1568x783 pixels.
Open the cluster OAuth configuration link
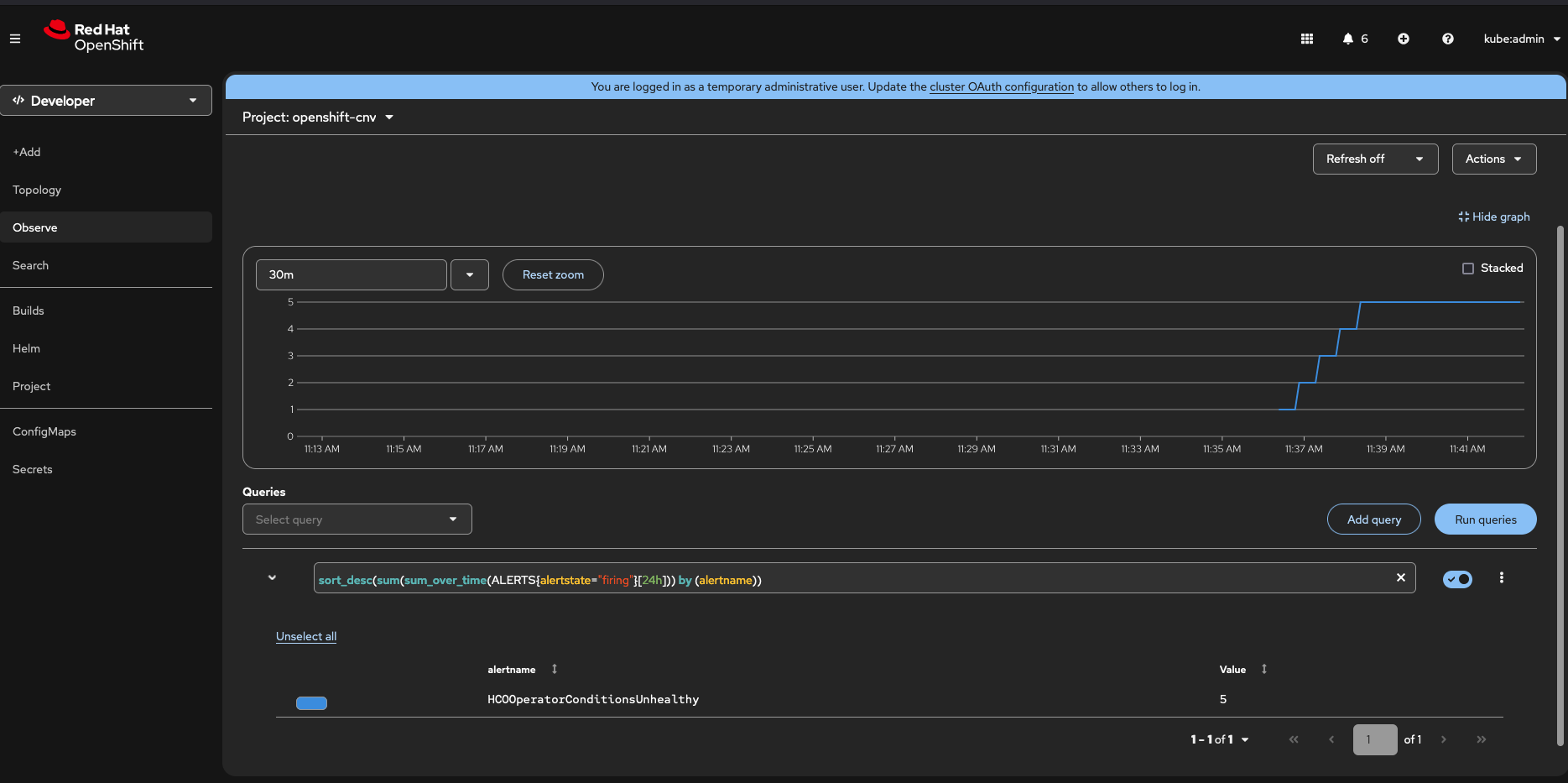(x=1001, y=86)
